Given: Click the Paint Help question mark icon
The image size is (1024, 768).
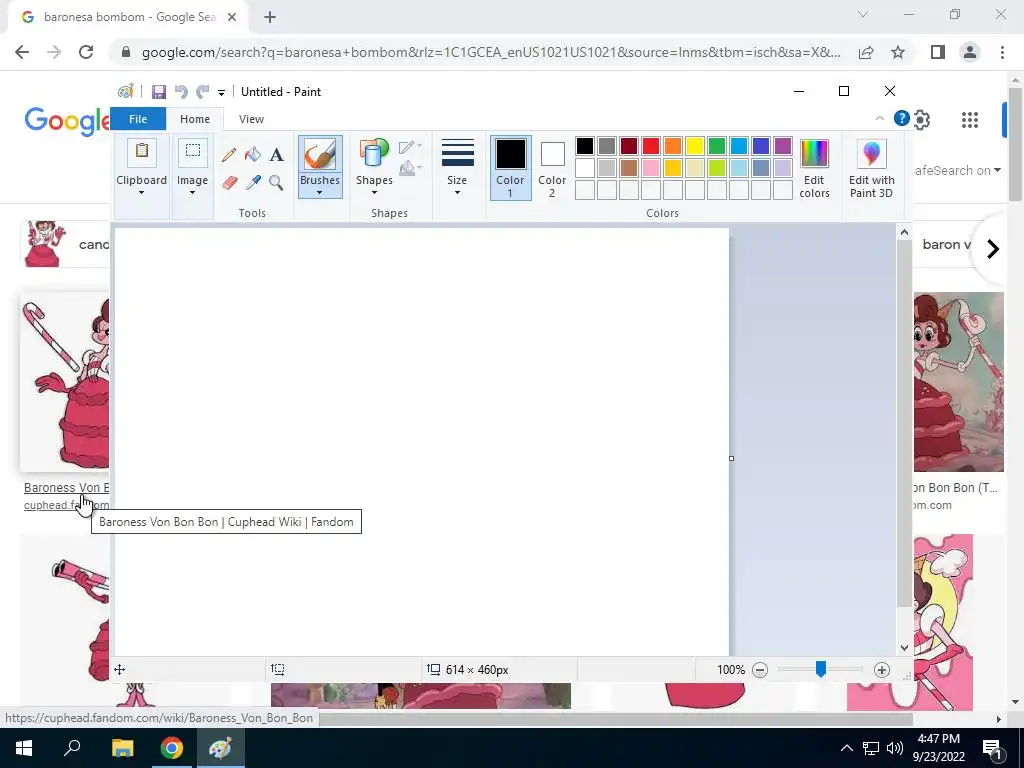Looking at the screenshot, I should coord(901,118).
